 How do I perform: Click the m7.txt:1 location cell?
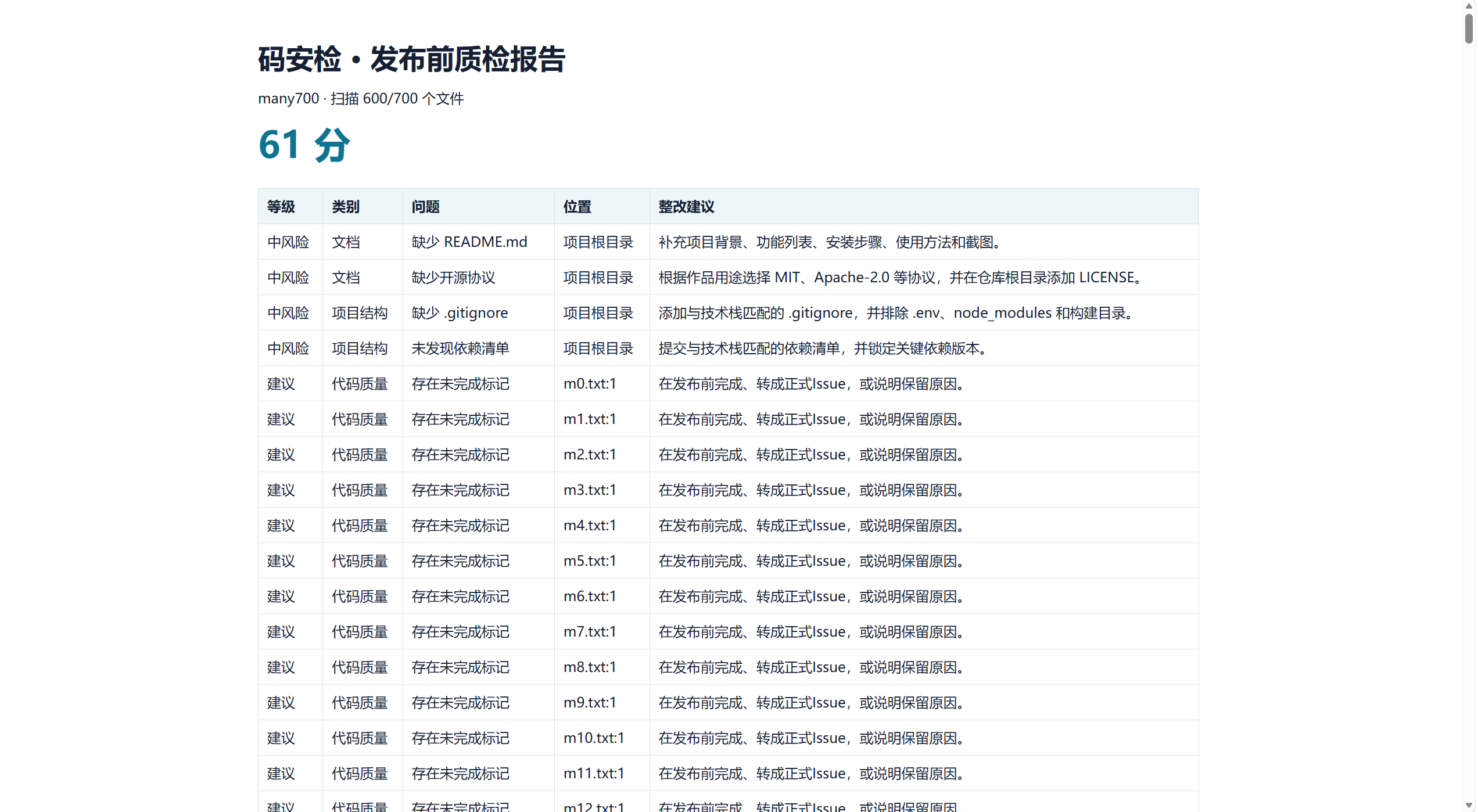[x=602, y=631]
